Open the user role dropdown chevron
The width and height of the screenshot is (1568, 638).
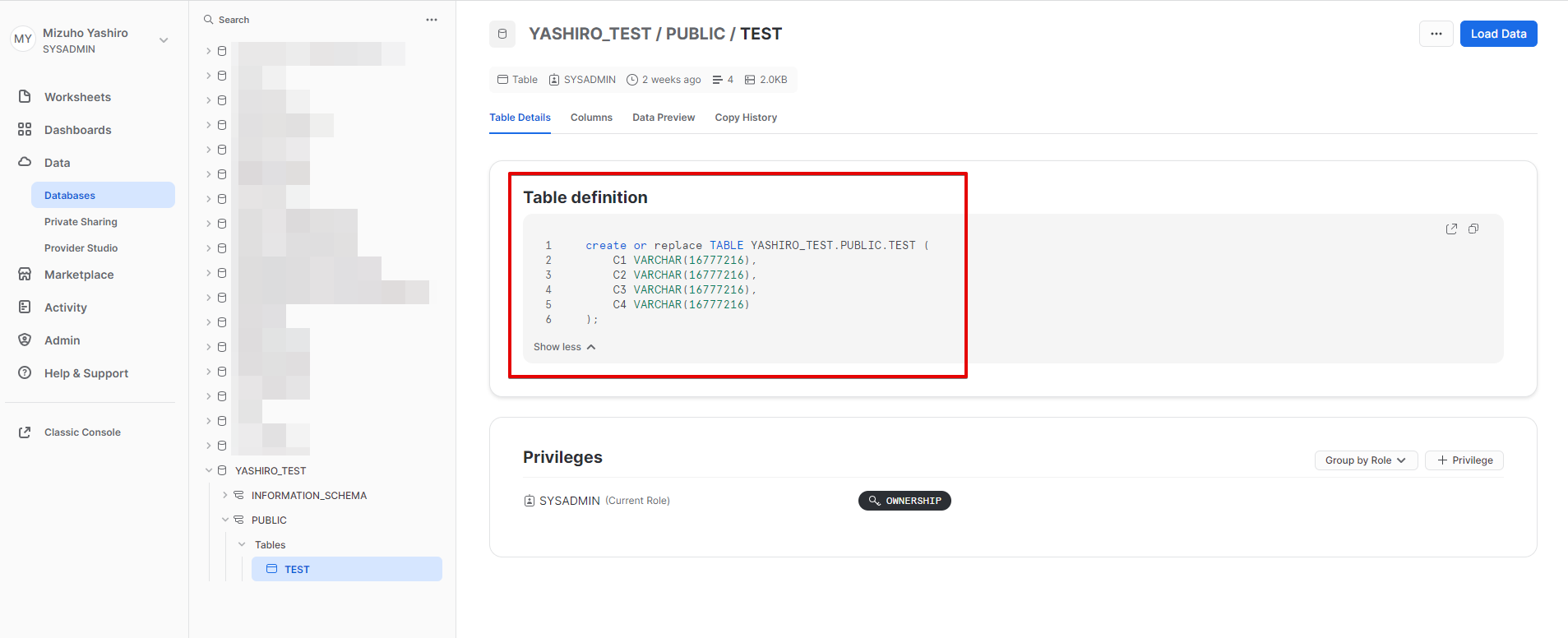164,39
